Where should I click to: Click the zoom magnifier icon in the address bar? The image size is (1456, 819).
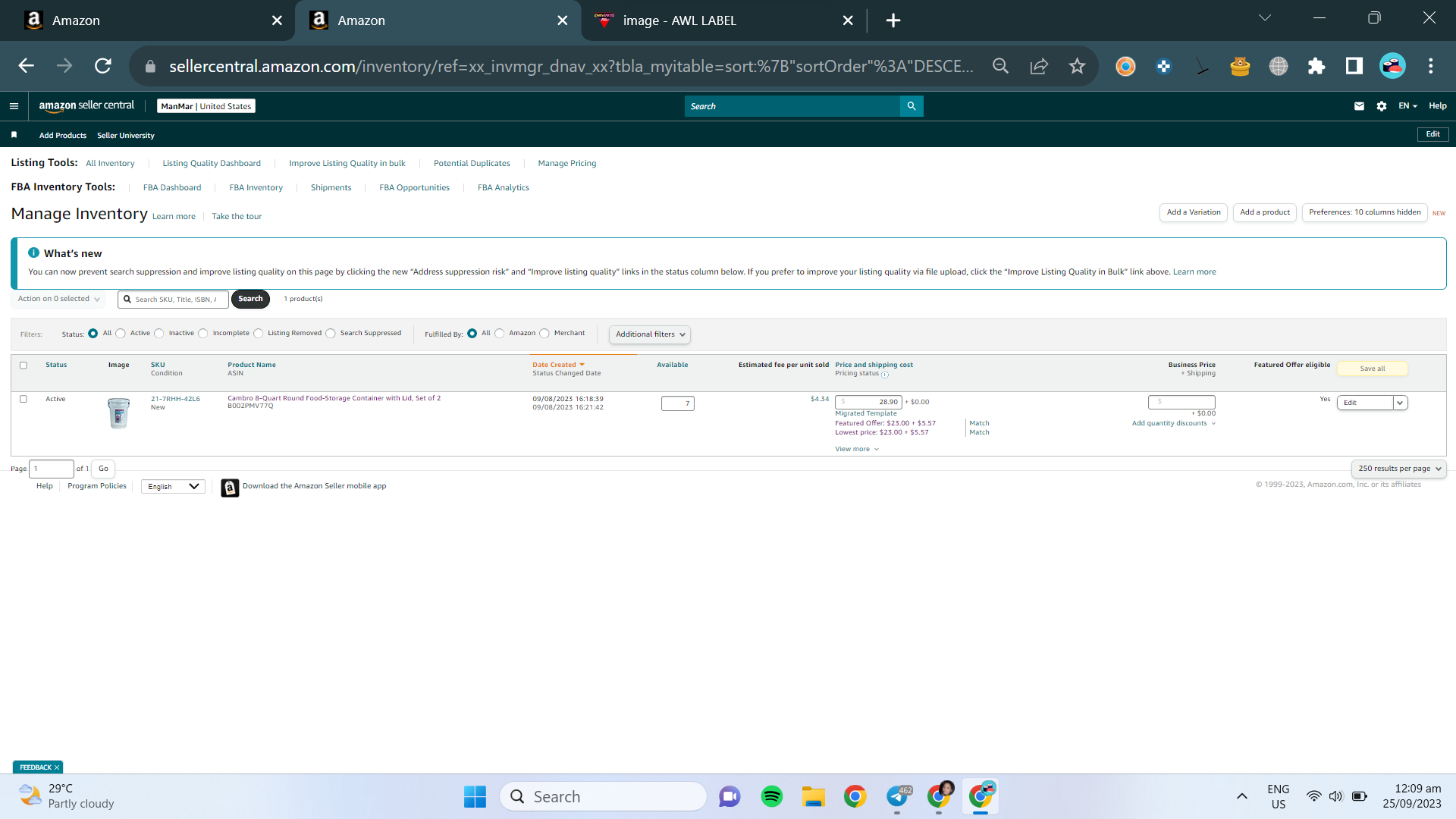point(1000,66)
